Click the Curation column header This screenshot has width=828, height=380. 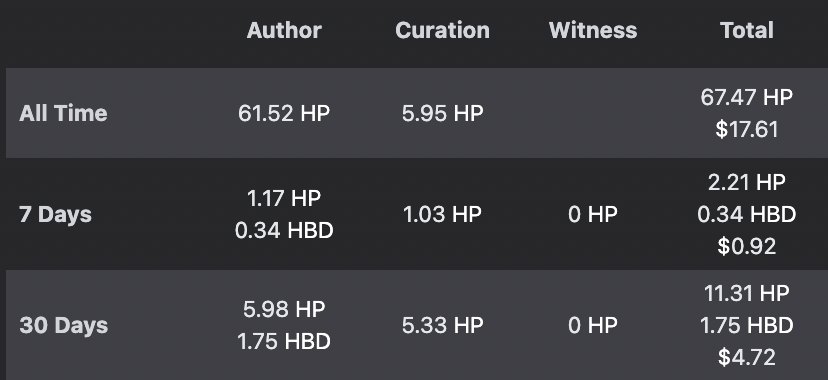click(443, 30)
